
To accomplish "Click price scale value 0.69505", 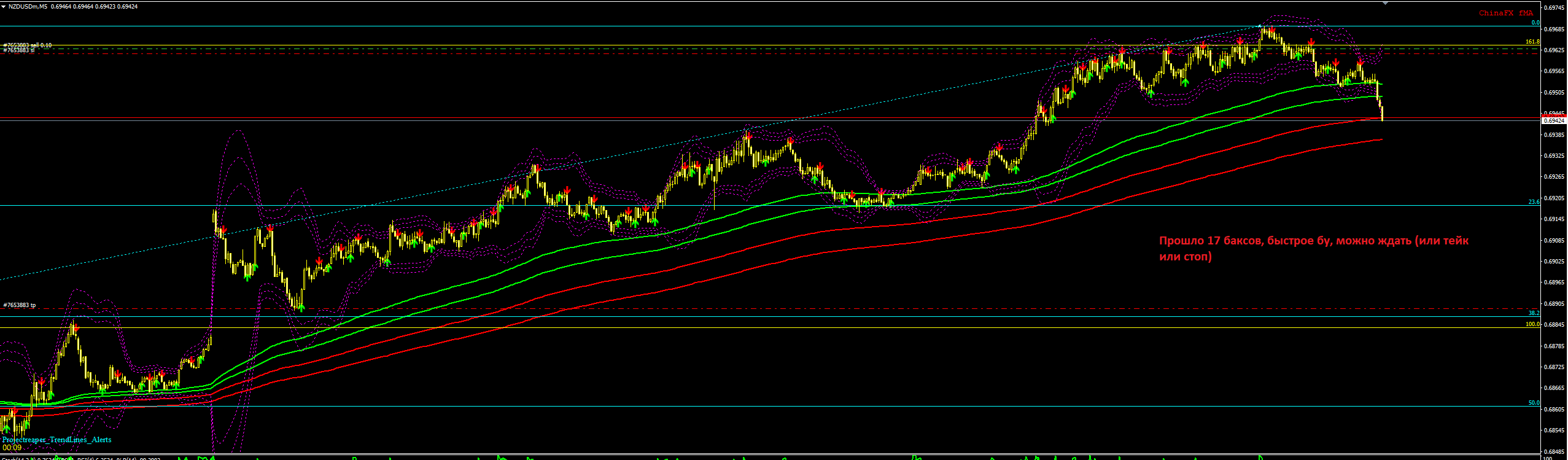I will click(x=1555, y=93).
